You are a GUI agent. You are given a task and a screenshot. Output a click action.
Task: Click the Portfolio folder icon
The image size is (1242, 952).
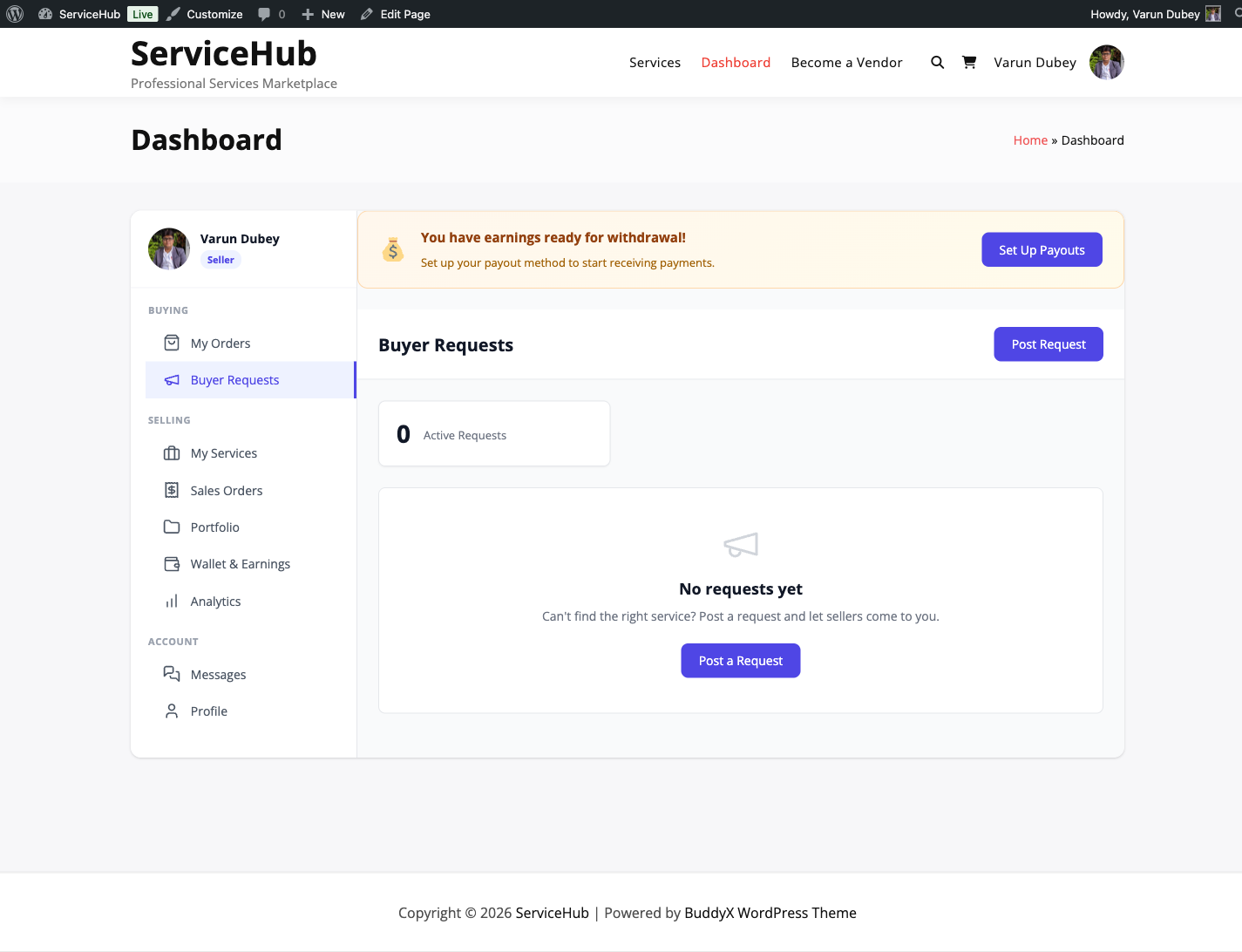tap(172, 527)
